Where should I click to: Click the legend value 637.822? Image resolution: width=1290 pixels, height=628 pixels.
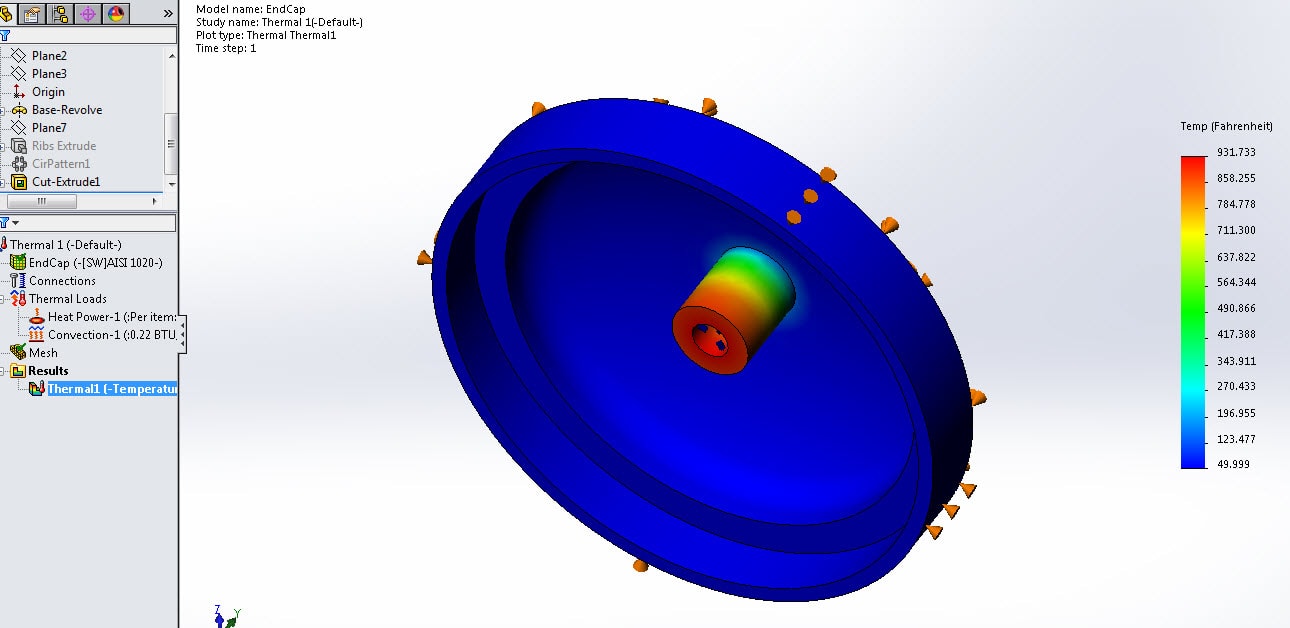[1236, 257]
